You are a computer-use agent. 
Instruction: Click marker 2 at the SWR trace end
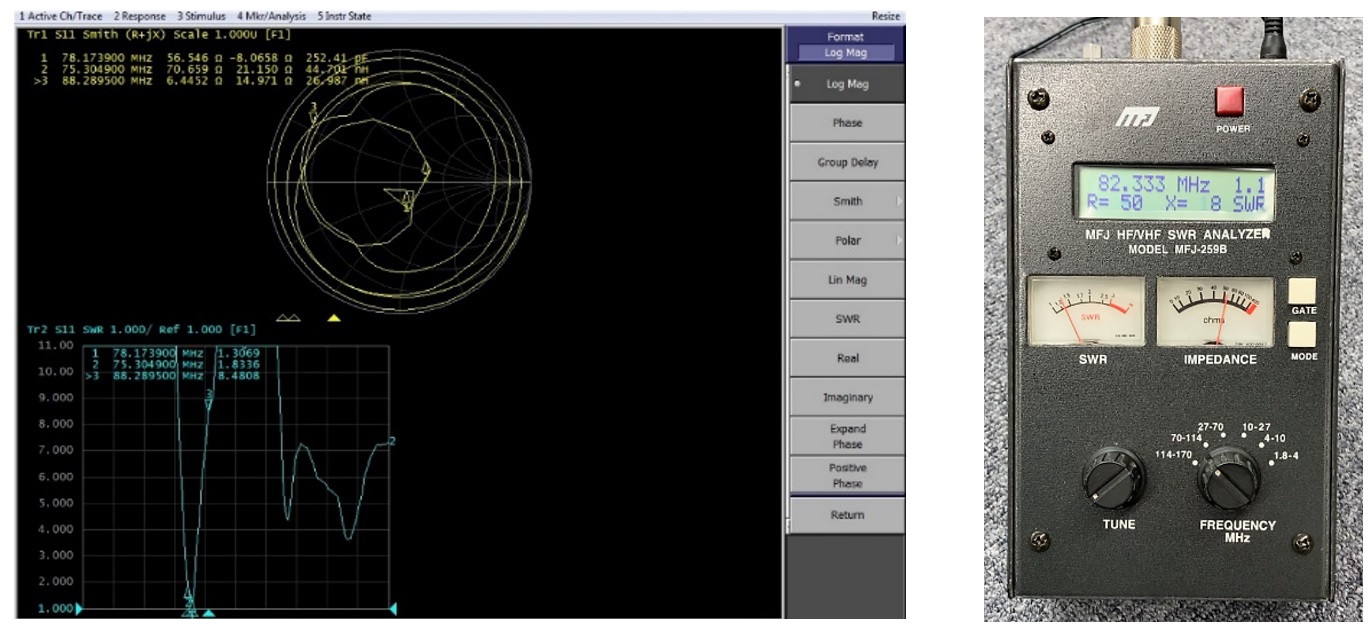[392, 441]
